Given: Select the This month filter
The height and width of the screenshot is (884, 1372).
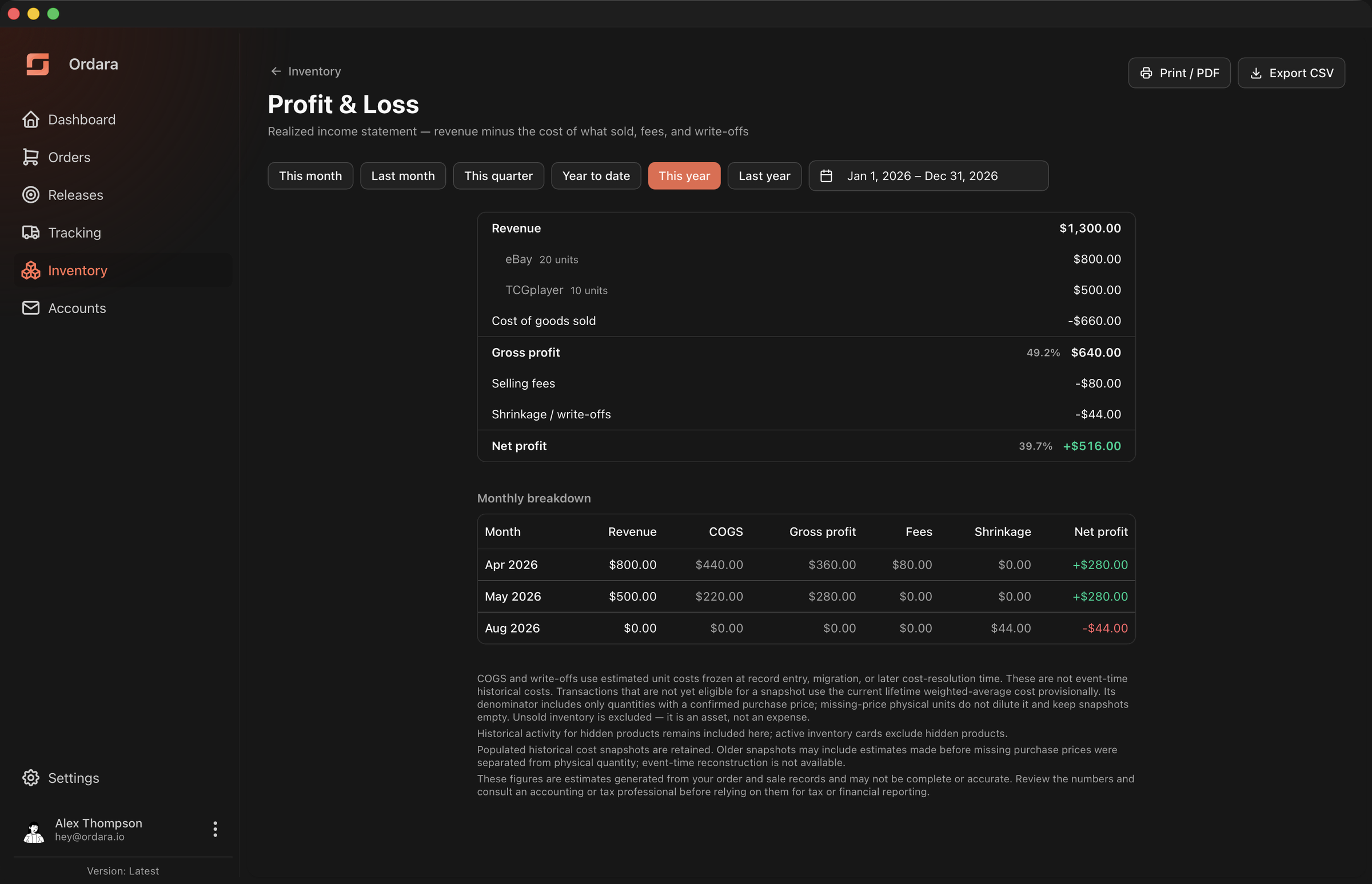Looking at the screenshot, I should point(310,175).
